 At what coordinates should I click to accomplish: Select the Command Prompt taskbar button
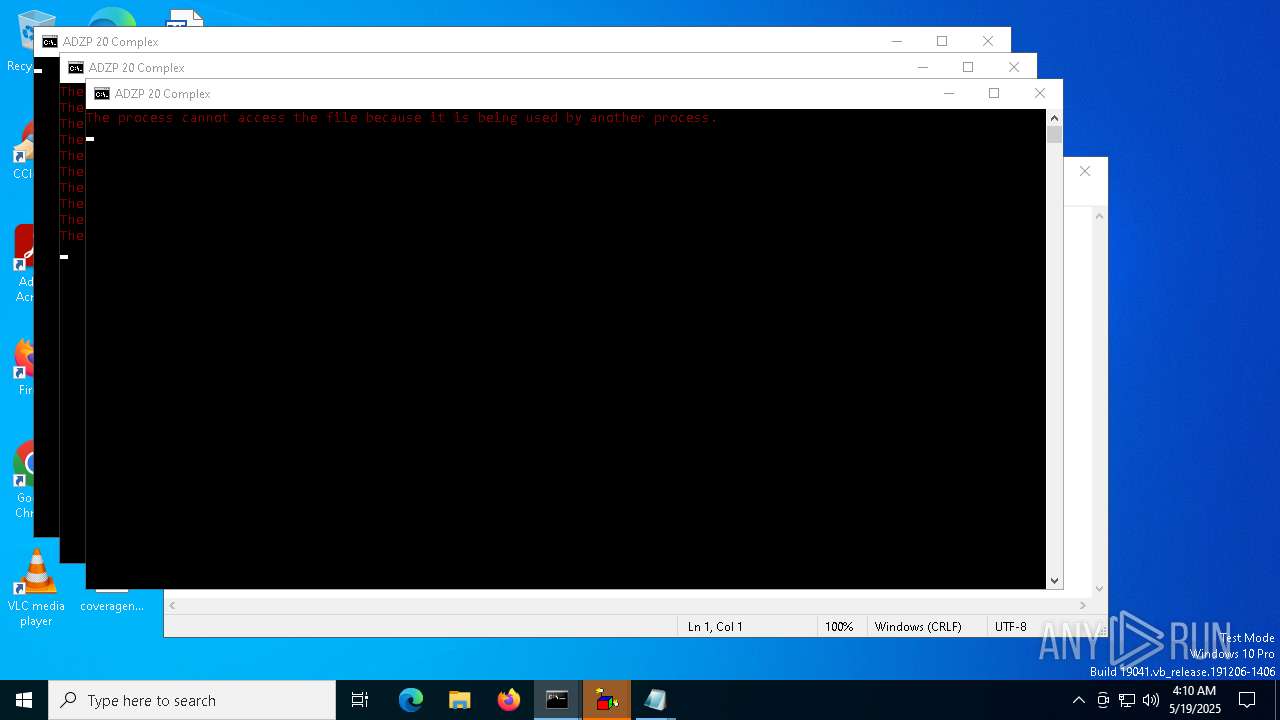tap(557, 700)
